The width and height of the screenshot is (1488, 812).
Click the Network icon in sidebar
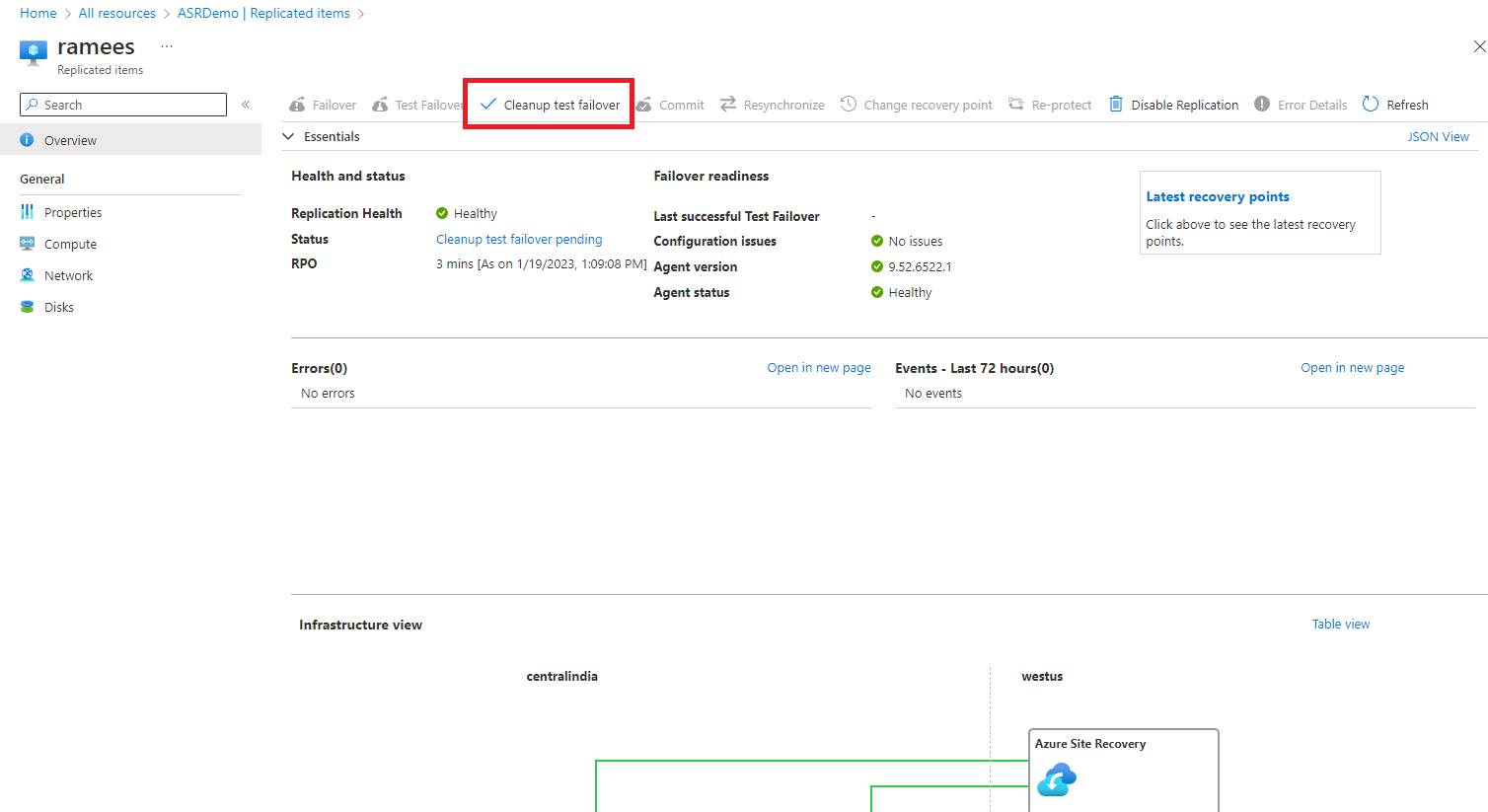click(x=27, y=275)
